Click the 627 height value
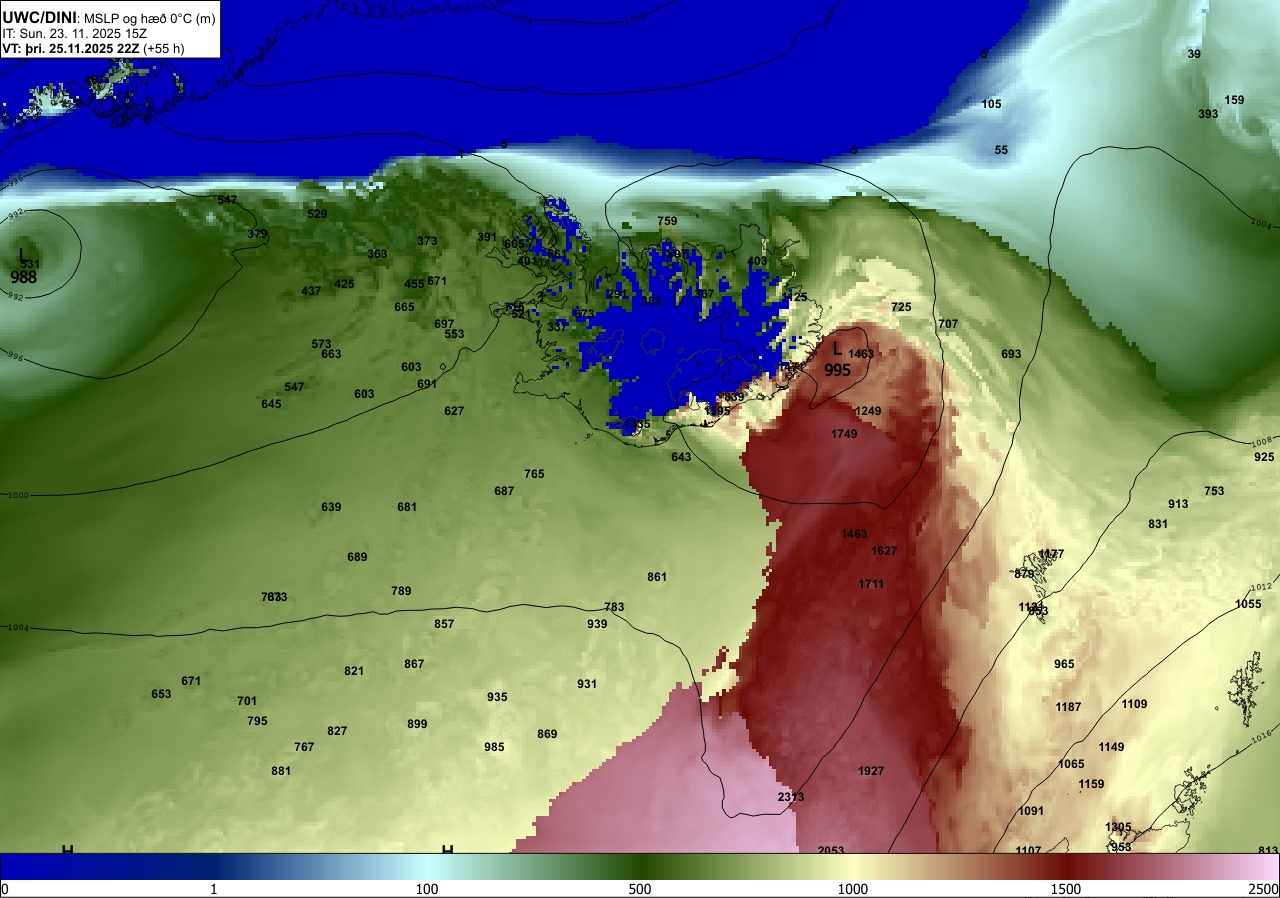The width and height of the screenshot is (1280, 898). [454, 411]
